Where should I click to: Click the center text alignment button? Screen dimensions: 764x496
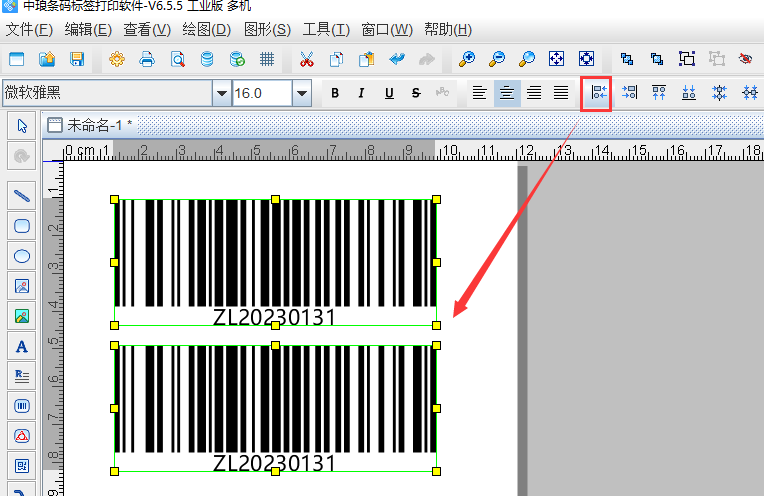[x=508, y=94]
